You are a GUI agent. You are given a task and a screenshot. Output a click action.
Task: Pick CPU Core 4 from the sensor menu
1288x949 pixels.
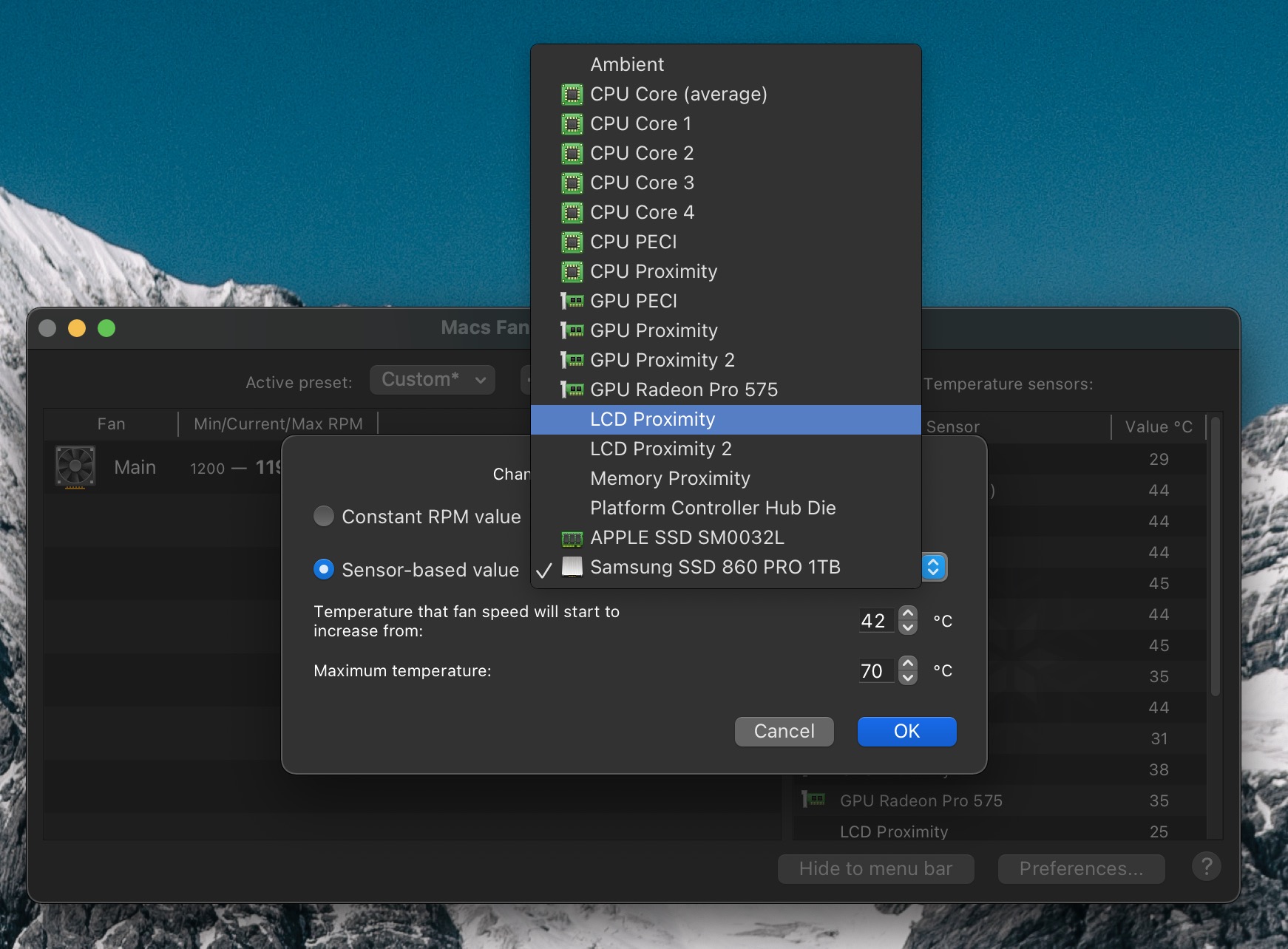tap(726, 212)
